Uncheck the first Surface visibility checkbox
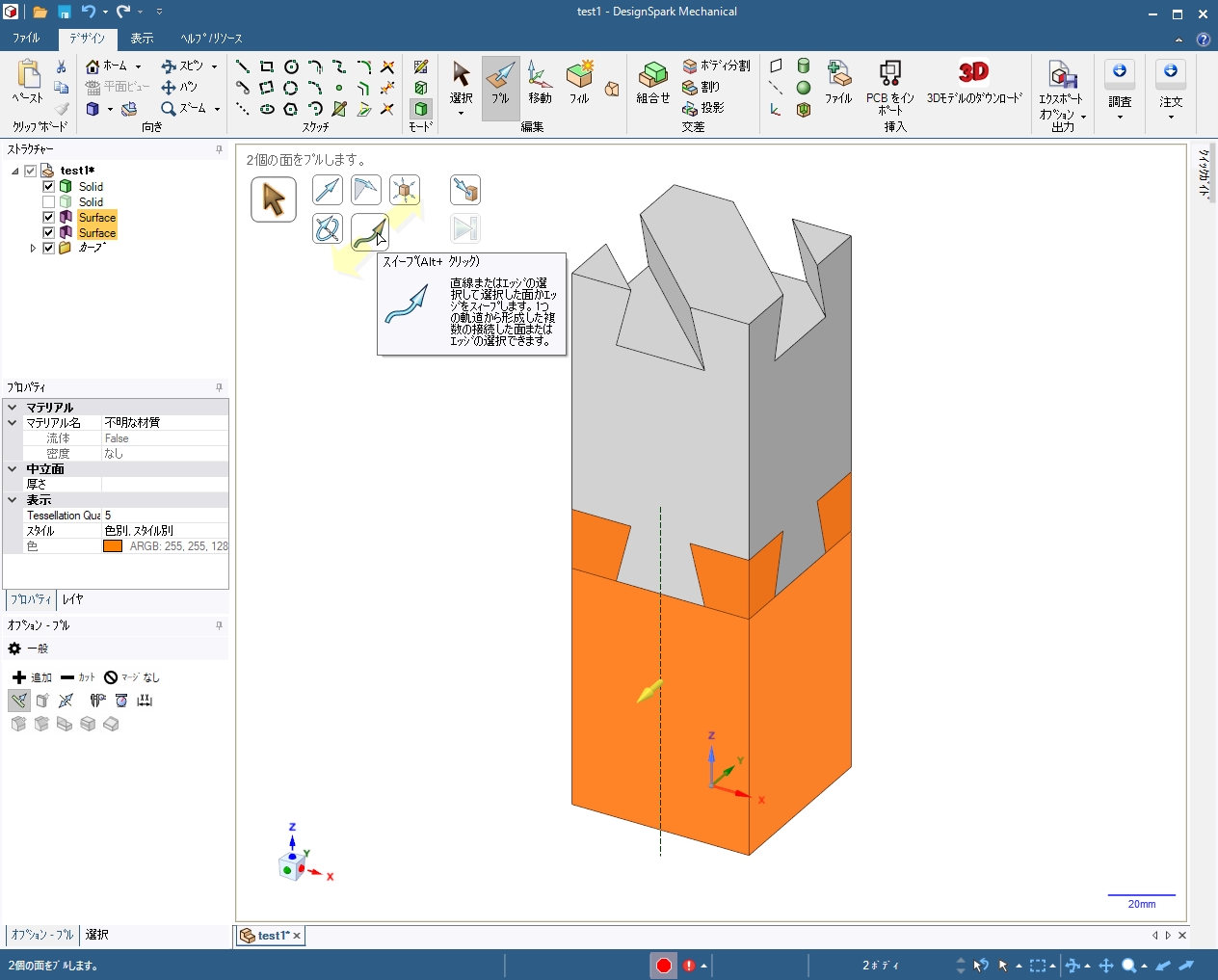This screenshot has width=1218, height=980. click(x=49, y=218)
